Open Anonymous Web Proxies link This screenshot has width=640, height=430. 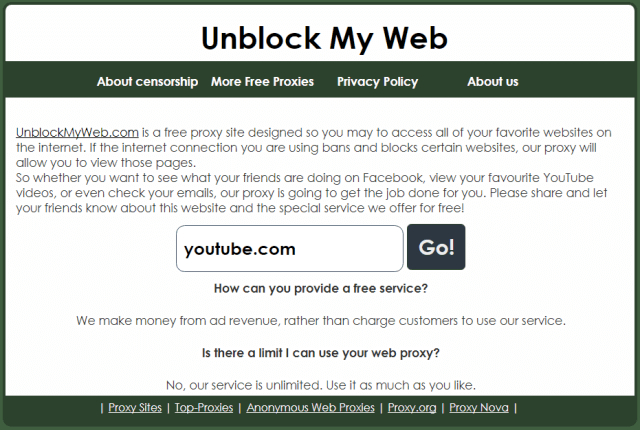tap(311, 408)
